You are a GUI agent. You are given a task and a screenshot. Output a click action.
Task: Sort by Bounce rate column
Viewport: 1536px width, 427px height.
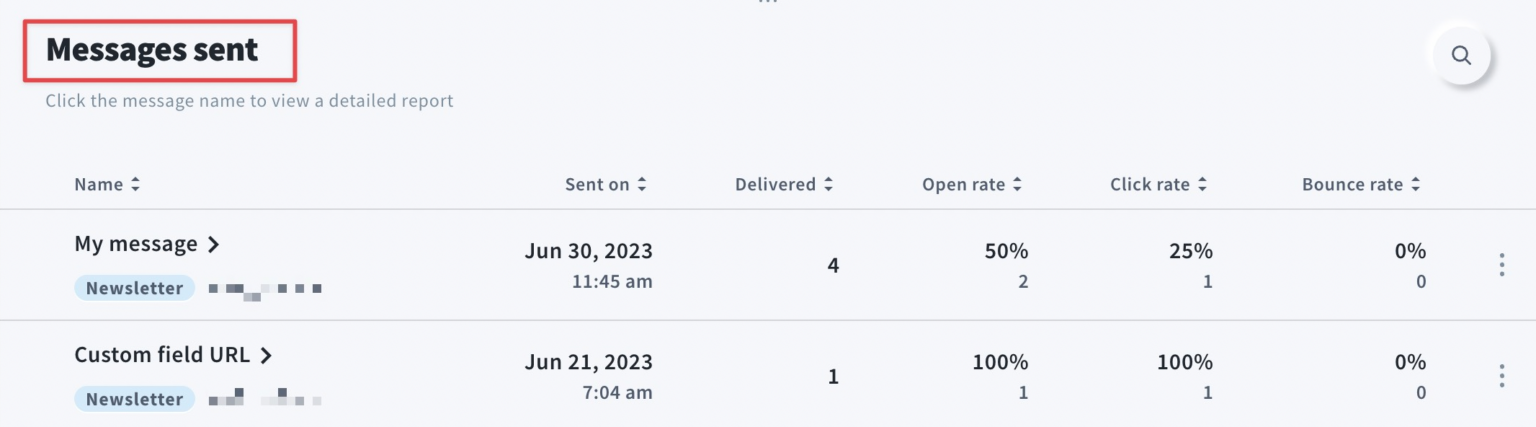(1360, 185)
